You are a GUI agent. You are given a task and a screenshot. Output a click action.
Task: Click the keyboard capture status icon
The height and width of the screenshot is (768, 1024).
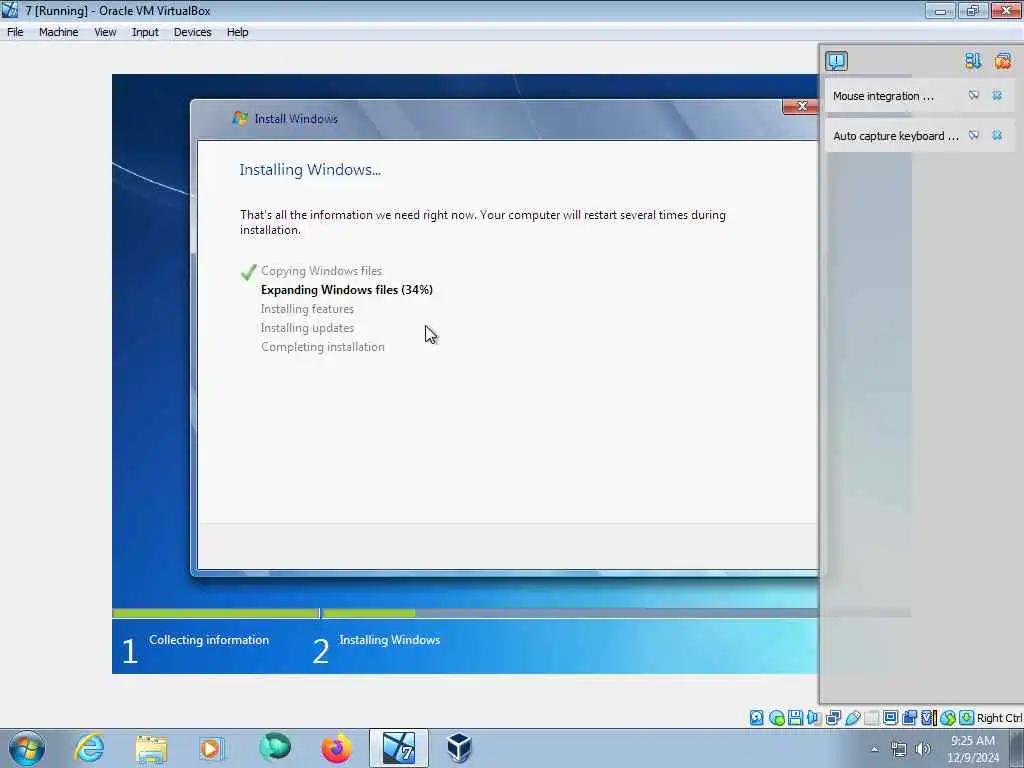pos(967,718)
